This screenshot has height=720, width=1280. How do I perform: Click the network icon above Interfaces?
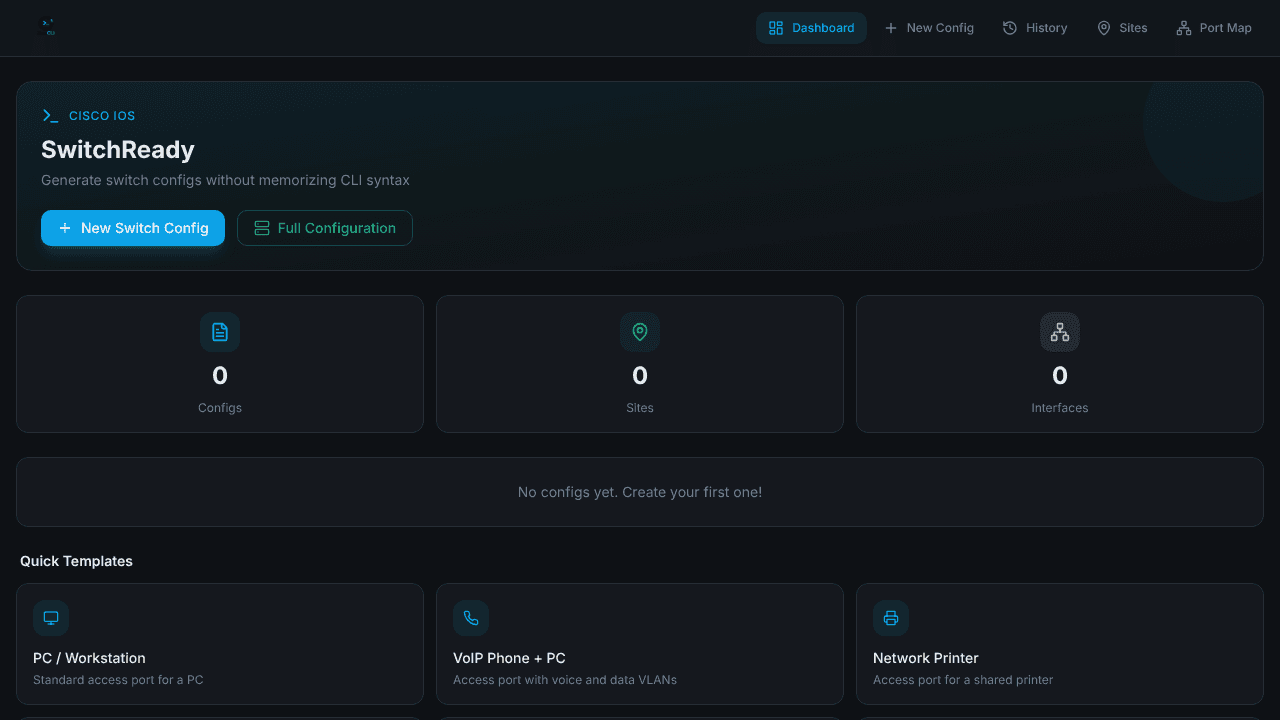point(1060,332)
